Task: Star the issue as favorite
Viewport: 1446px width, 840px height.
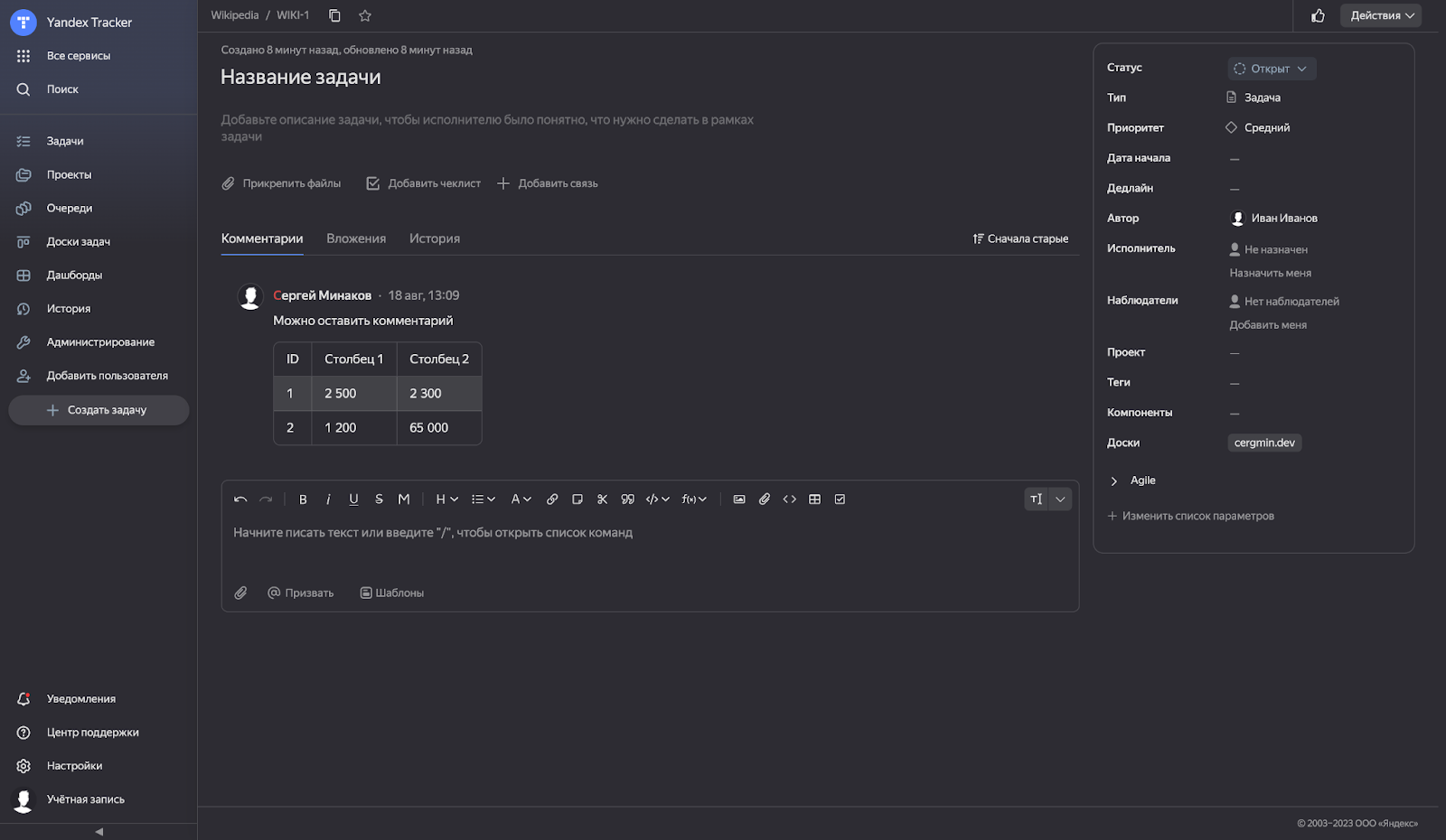Action: tap(365, 15)
